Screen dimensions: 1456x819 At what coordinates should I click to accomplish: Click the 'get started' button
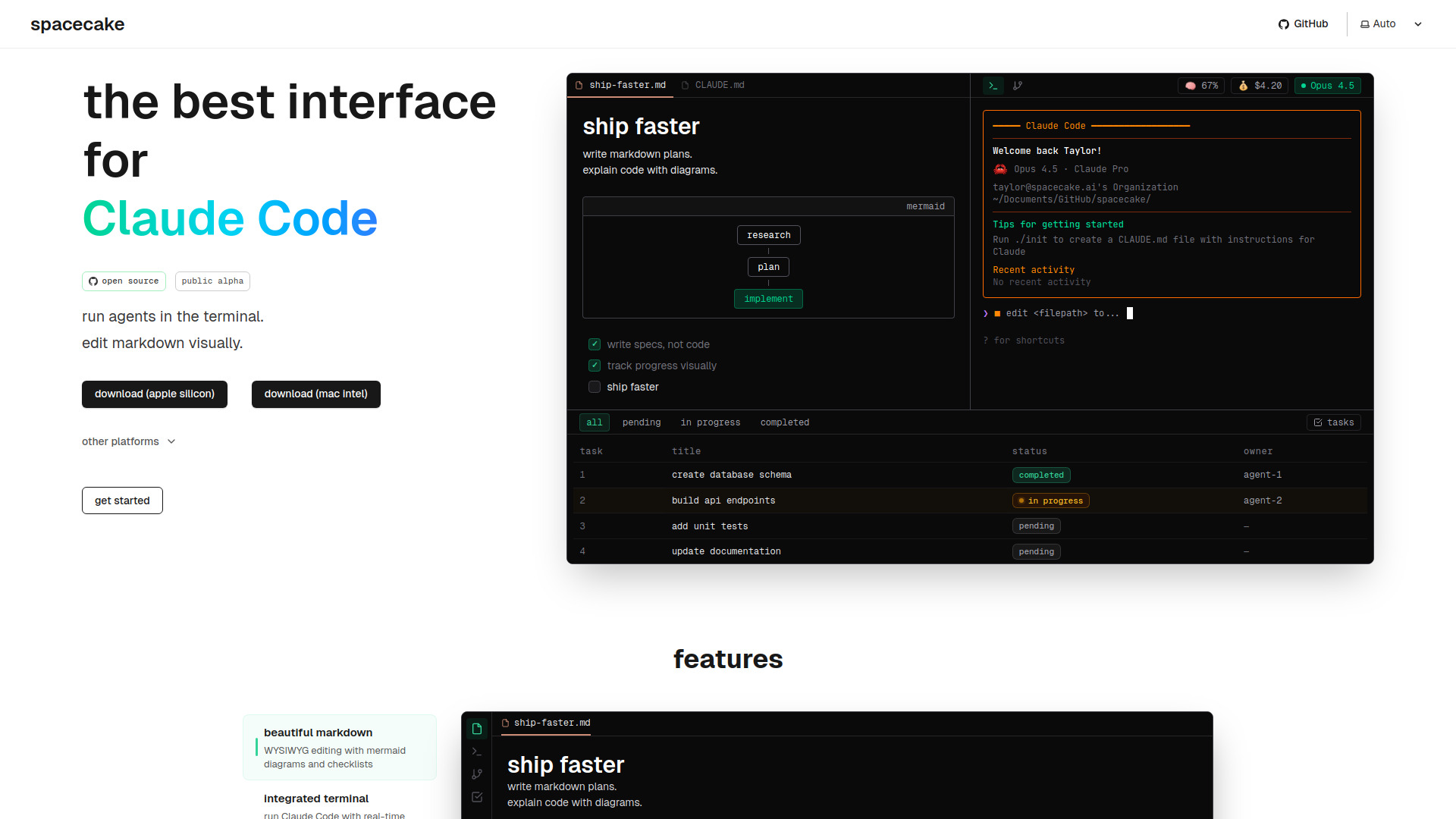[x=122, y=500]
